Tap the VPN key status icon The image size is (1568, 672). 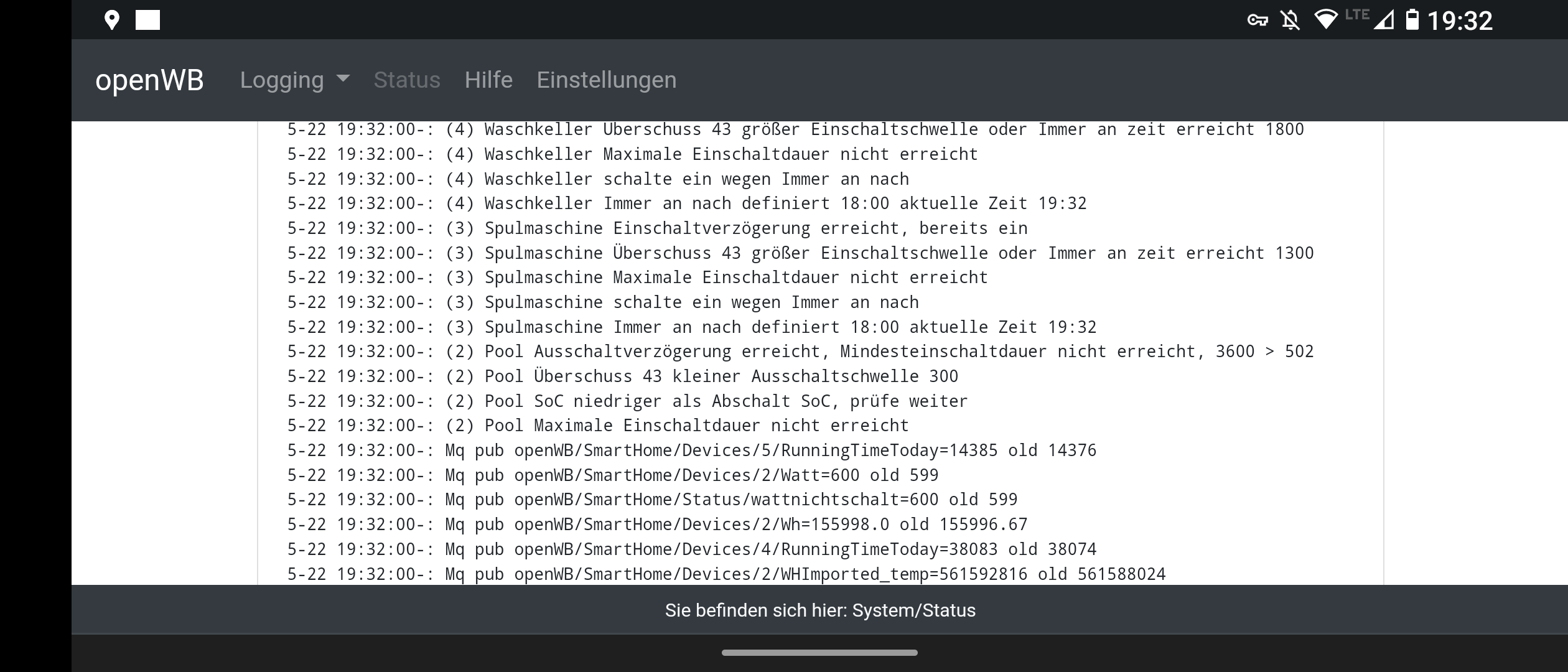(x=1258, y=21)
